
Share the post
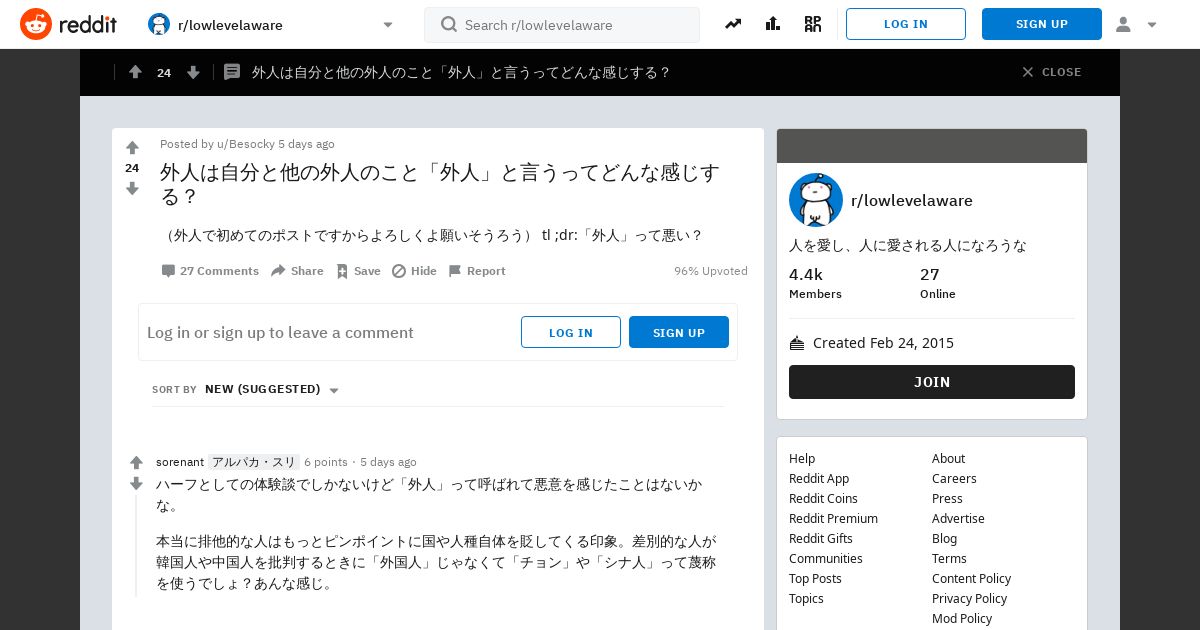point(297,271)
